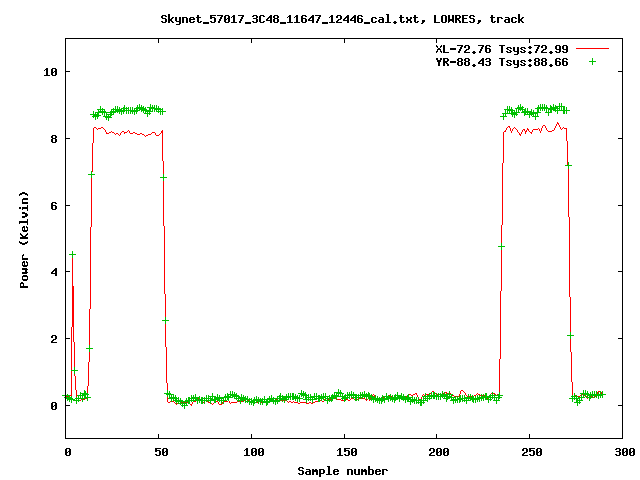Click the y-axis tick label 10
This screenshot has width=640, height=480.
click(51, 72)
